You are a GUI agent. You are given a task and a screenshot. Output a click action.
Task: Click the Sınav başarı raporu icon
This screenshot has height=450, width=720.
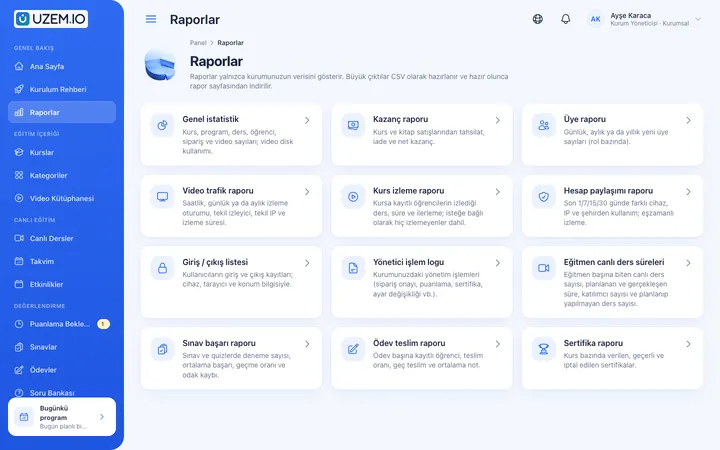[162, 349]
